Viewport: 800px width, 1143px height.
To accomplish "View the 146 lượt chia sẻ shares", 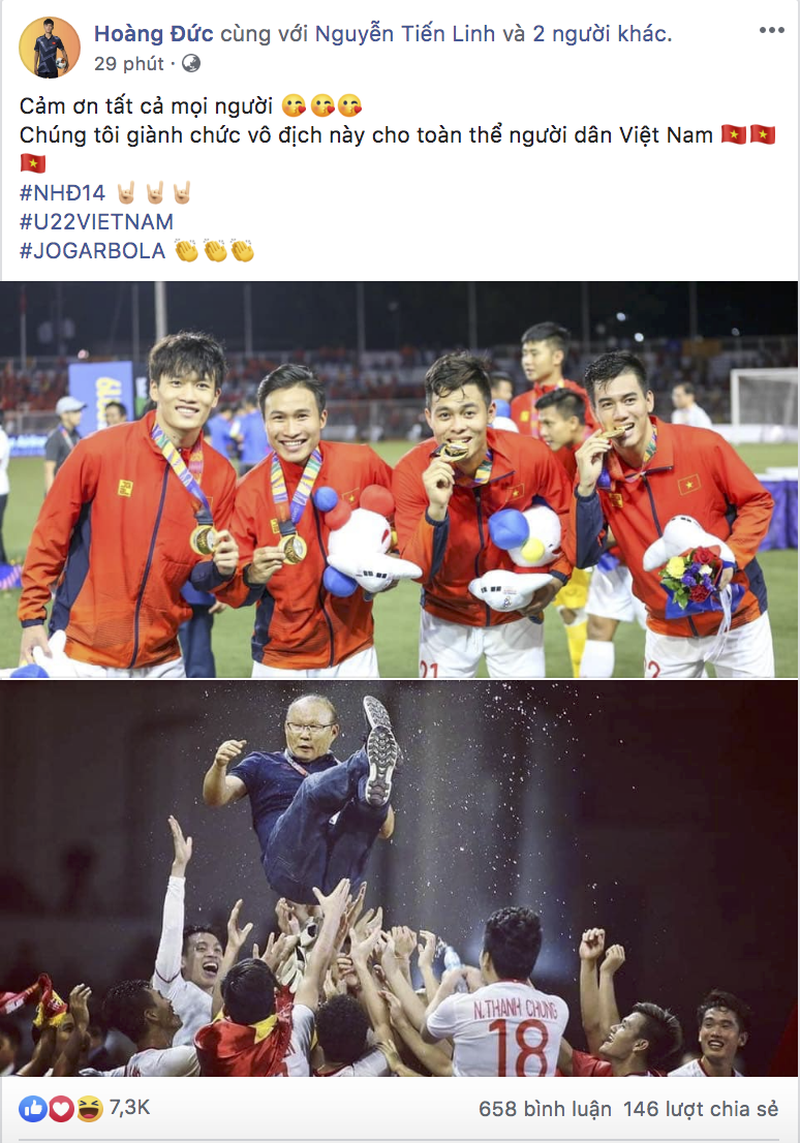I will [x=701, y=1109].
